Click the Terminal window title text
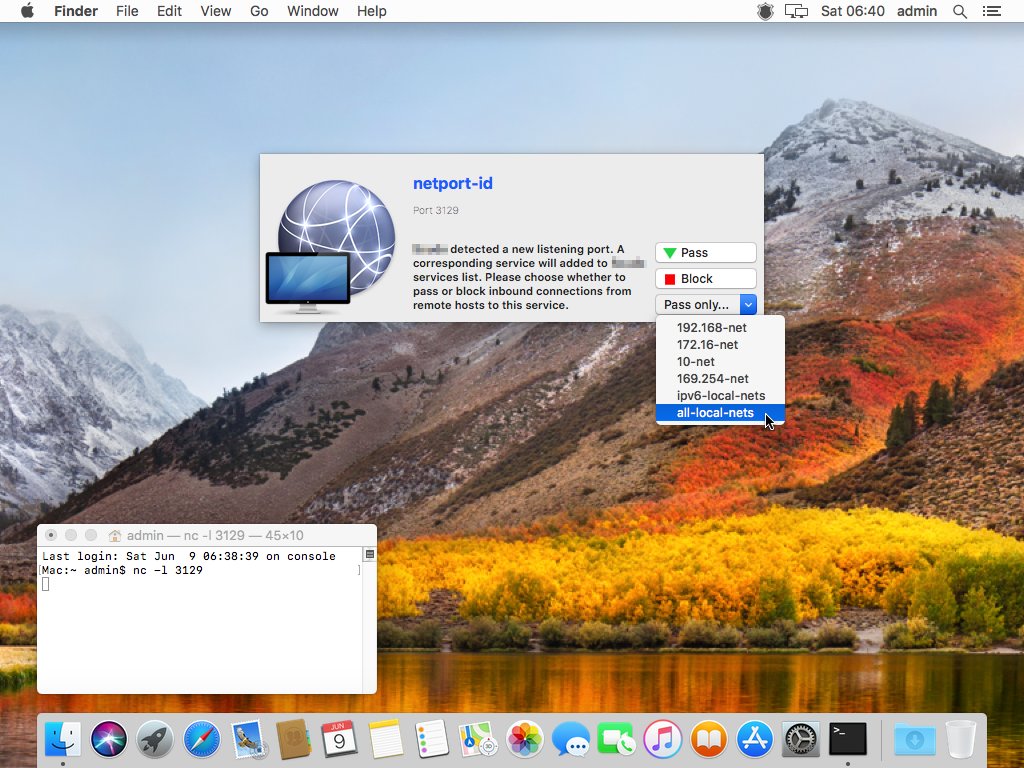The height and width of the screenshot is (768, 1024). 215,536
